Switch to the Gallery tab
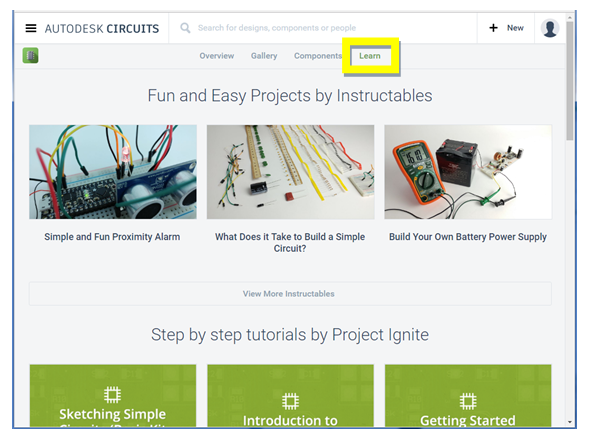Screen dimensions: 599x447 click(x=264, y=56)
